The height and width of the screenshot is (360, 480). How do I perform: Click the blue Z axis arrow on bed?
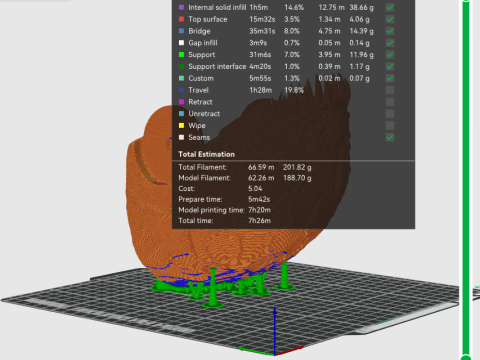coord(275,330)
